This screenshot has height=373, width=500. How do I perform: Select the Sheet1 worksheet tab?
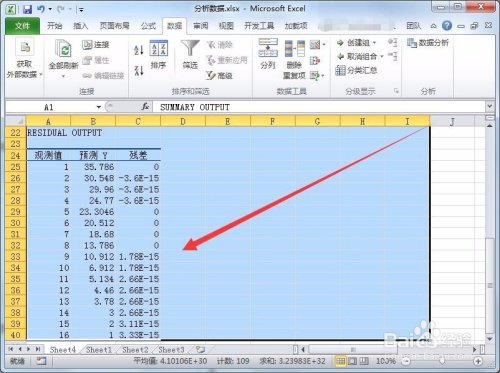pos(99,350)
